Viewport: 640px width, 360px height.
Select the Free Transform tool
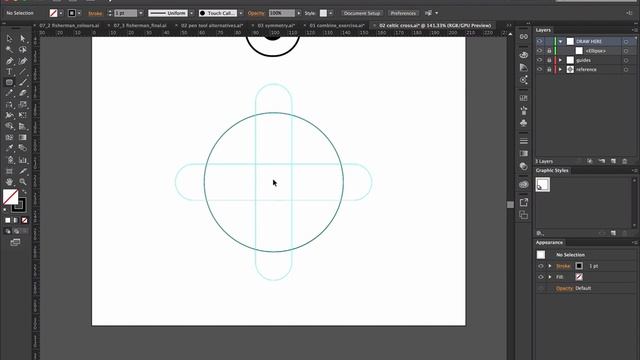23,116
